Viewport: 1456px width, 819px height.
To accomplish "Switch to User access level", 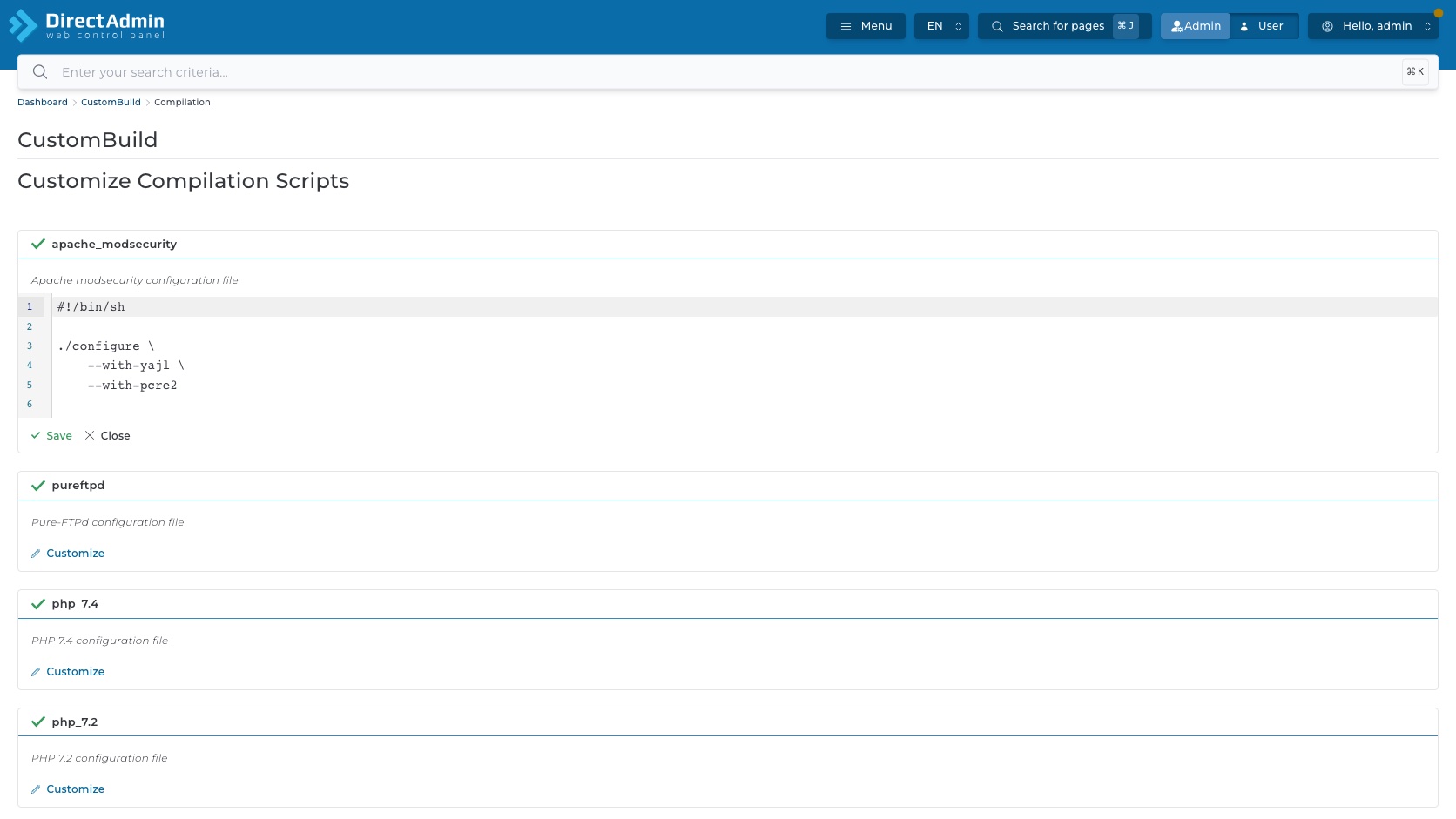I will click(x=1264, y=26).
